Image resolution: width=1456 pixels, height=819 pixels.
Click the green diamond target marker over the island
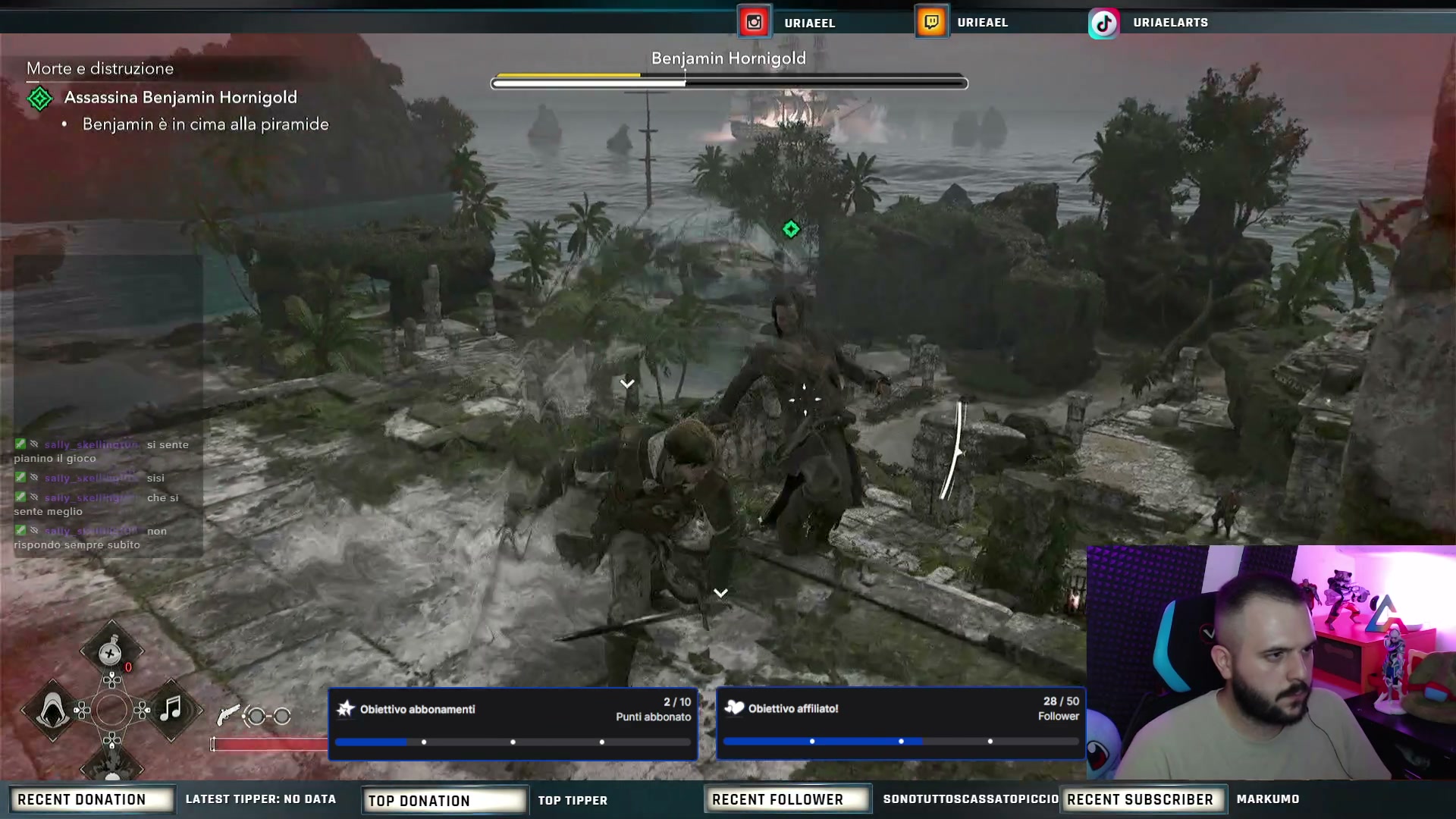tap(791, 229)
